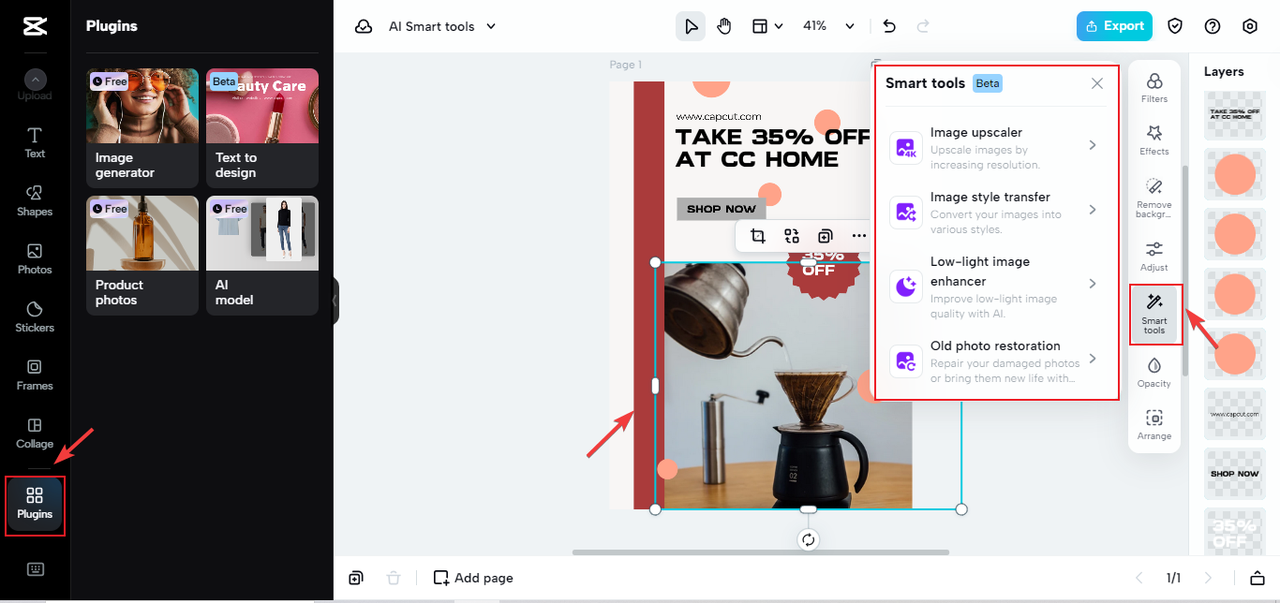Click the crop icon in floating toolbar
The height and width of the screenshot is (603, 1280).
point(758,236)
